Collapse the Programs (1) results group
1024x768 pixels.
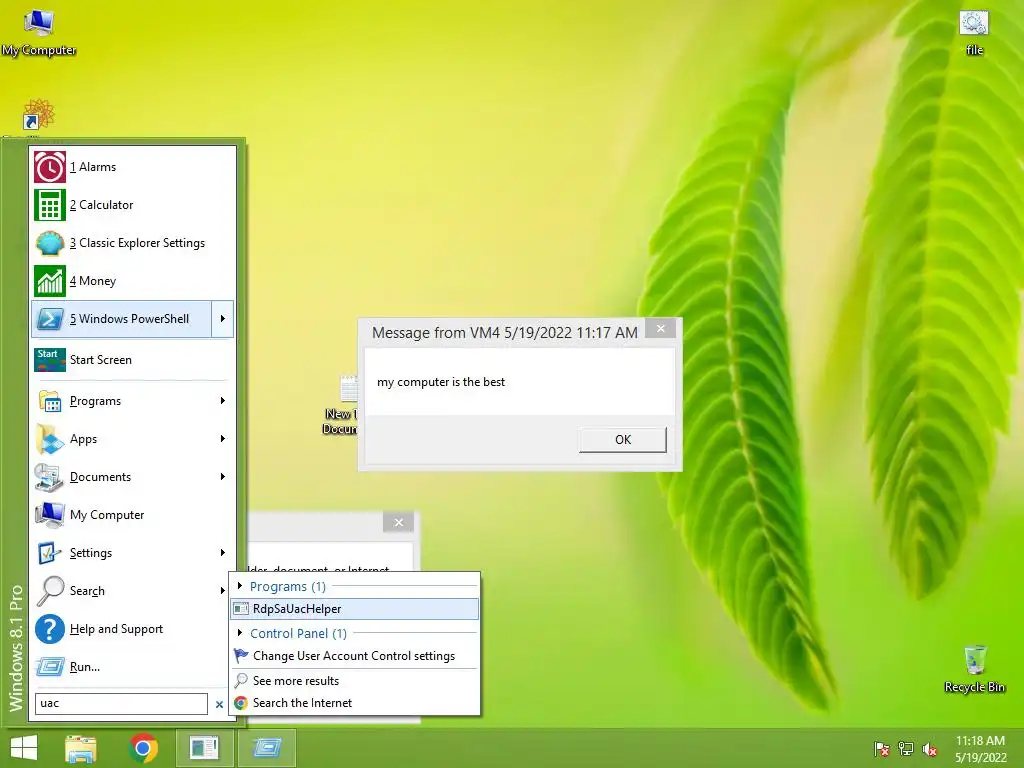[x=240, y=586]
